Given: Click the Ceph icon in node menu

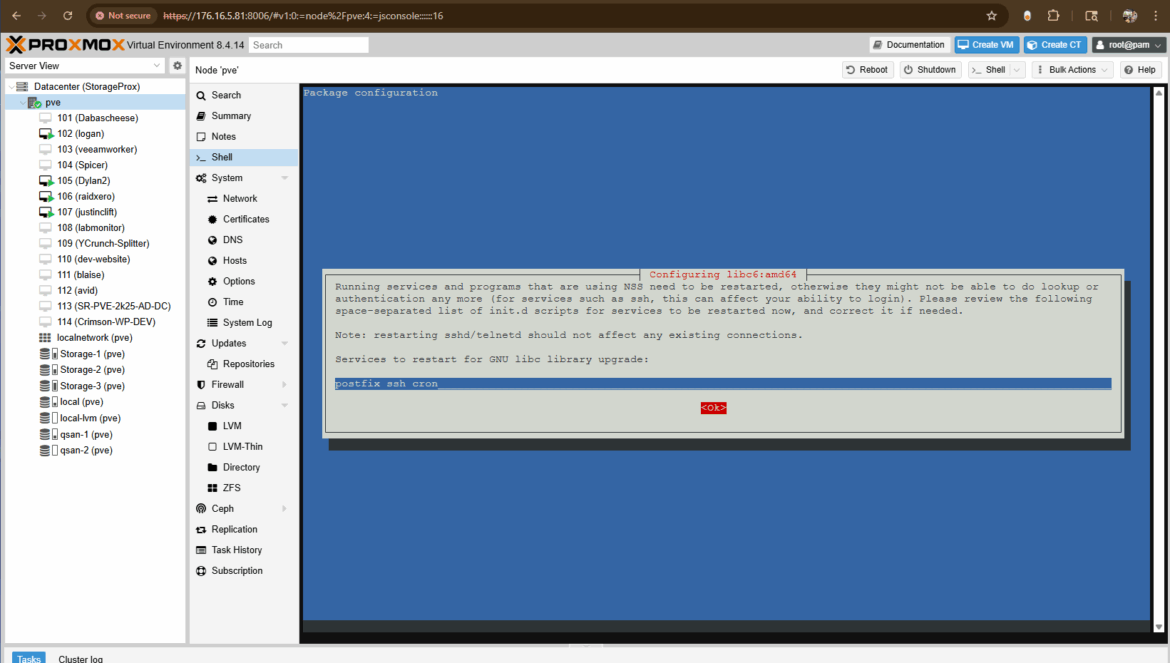Looking at the screenshot, I should [201, 509].
